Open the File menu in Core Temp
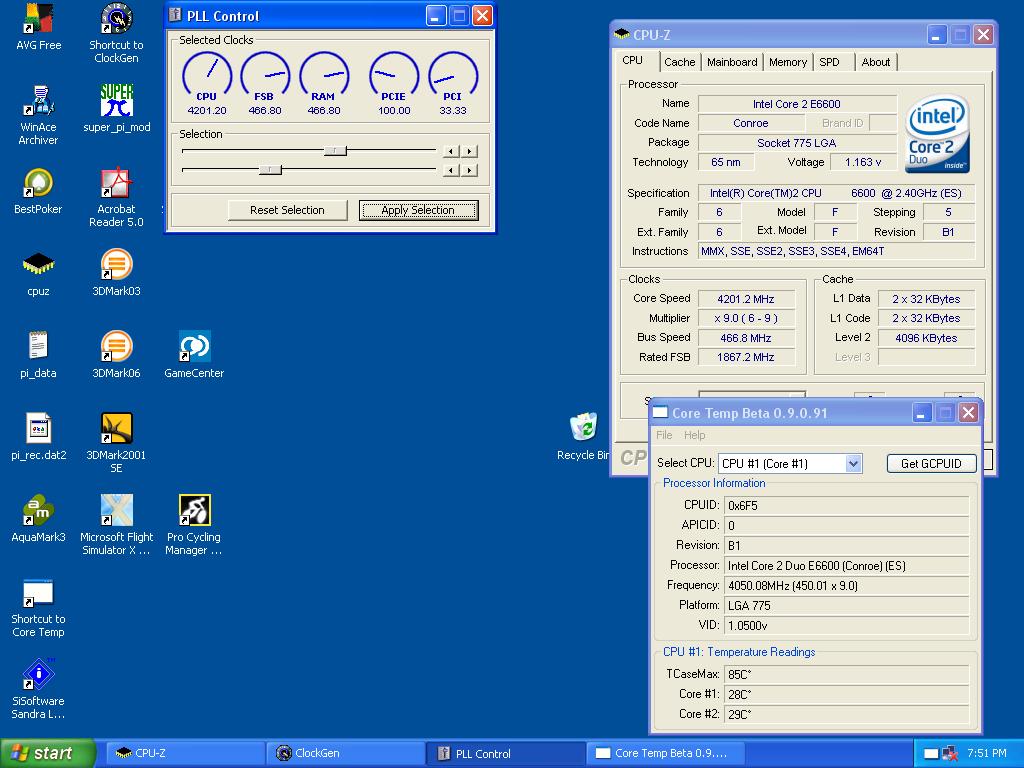Screen dimensions: 1024x768 point(664,435)
